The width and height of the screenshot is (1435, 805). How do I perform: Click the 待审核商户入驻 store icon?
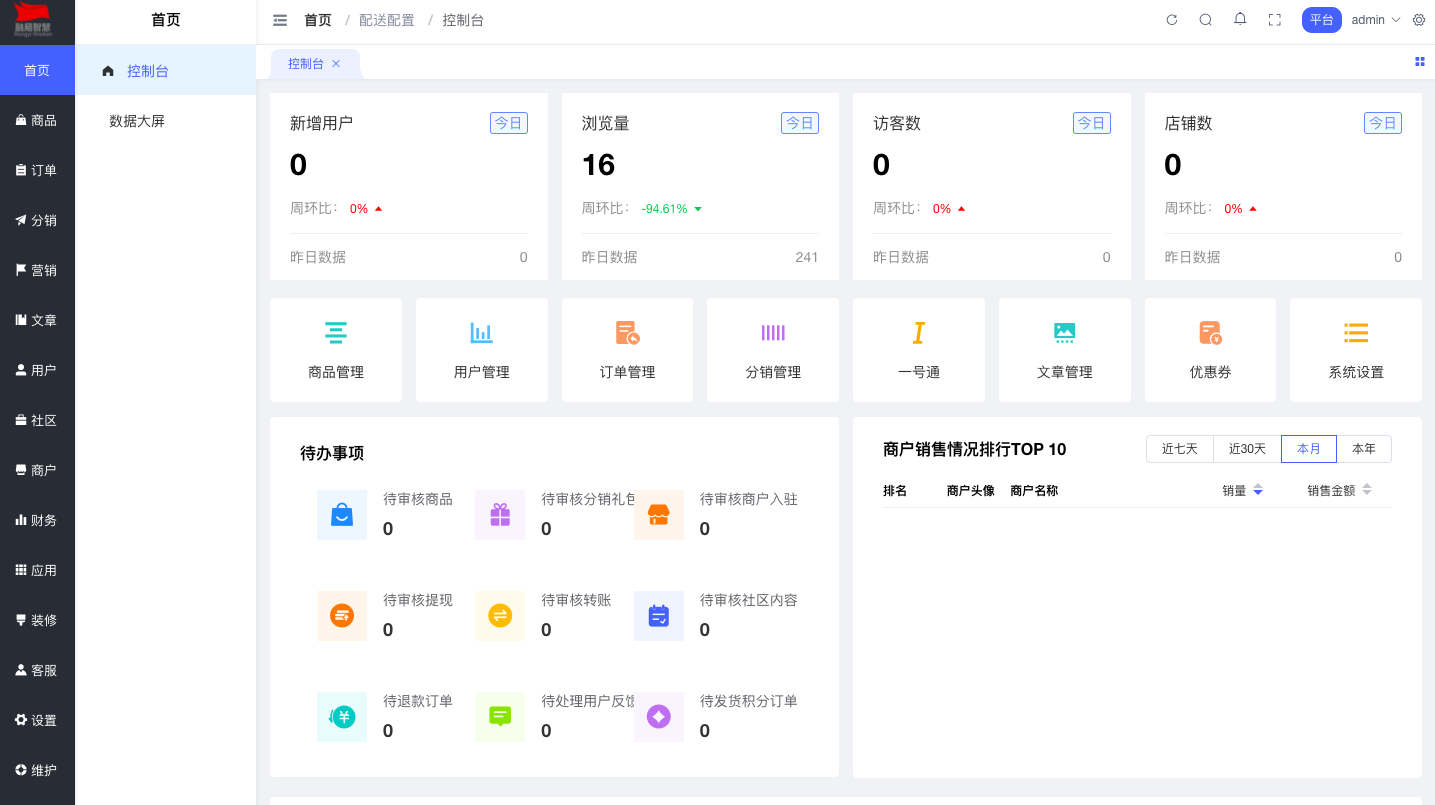659,515
